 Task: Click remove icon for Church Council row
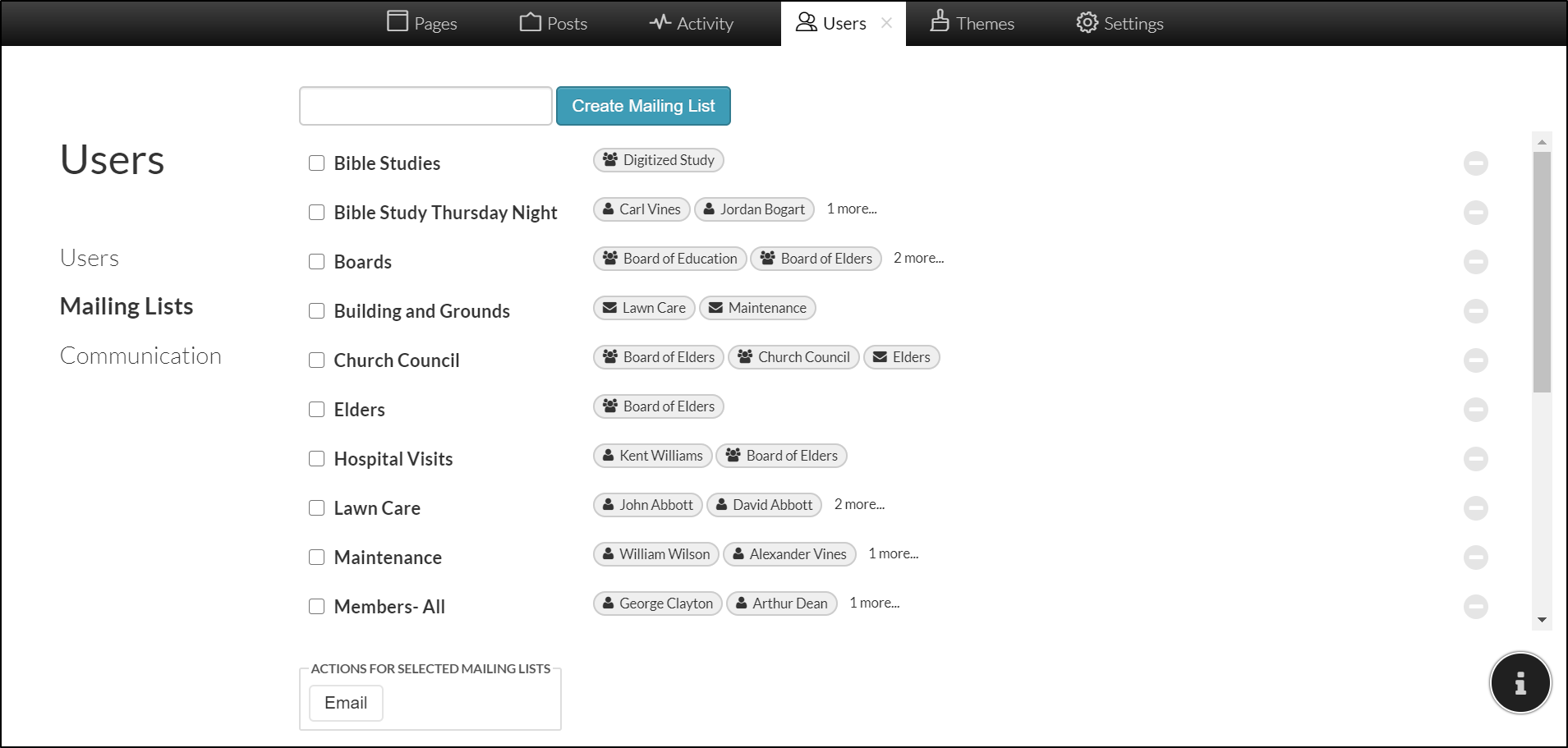(1475, 360)
